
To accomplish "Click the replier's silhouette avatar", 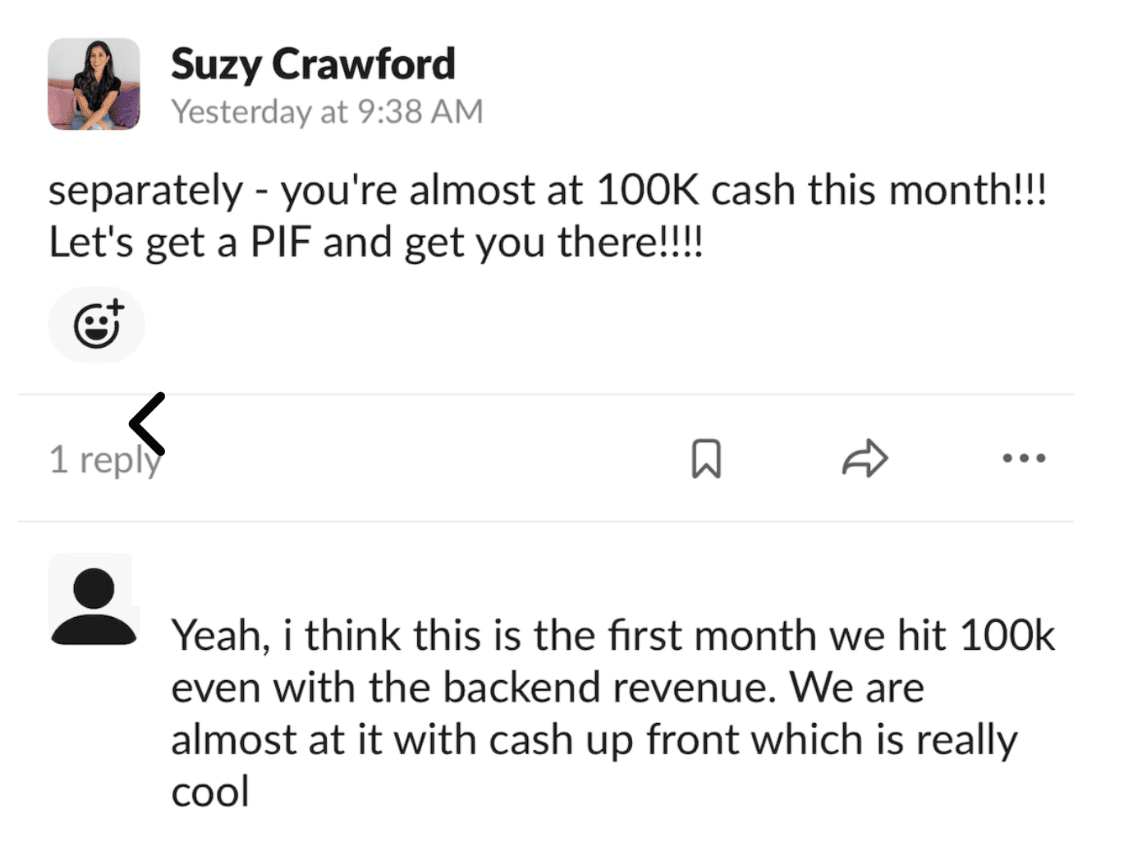I will [x=93, y=605].
